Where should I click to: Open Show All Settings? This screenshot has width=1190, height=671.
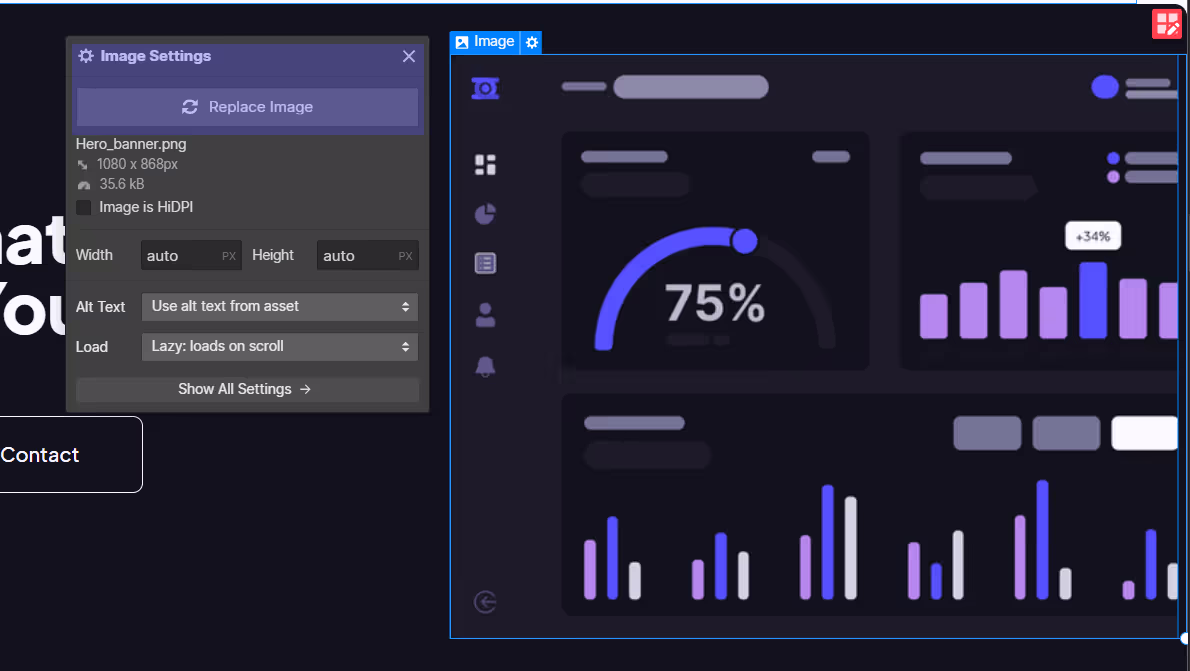(x=247, y=389)
